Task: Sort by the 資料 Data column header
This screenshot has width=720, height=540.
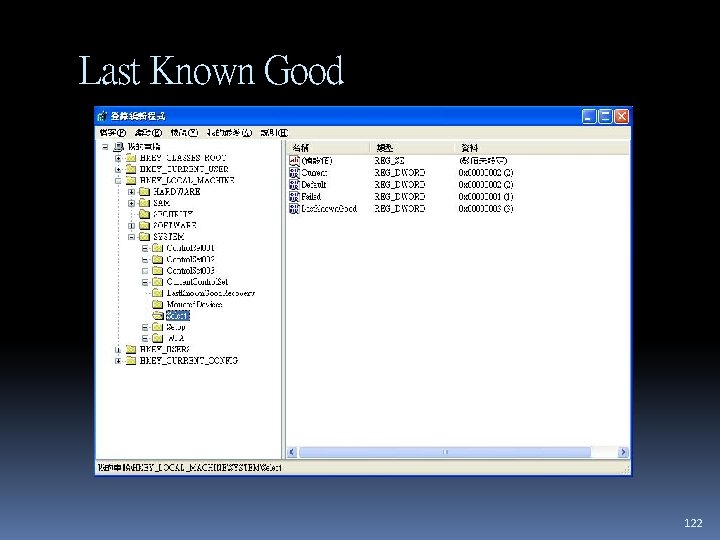Action: point(542,148)
